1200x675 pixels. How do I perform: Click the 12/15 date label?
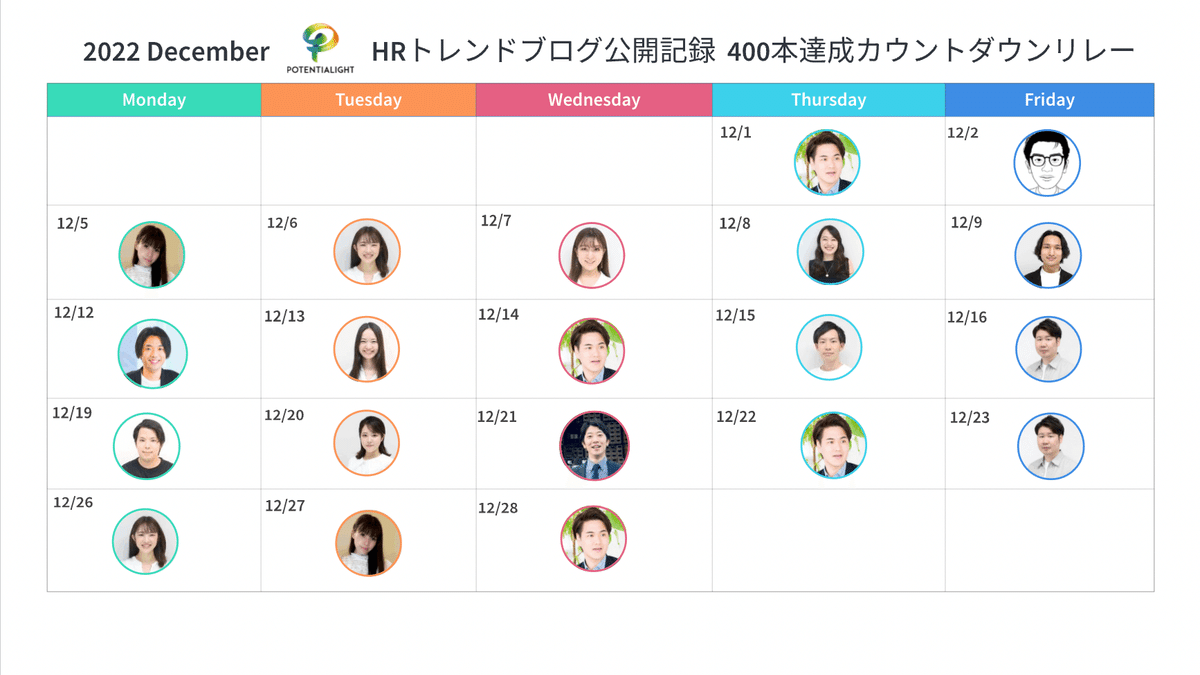click(735, 315)
